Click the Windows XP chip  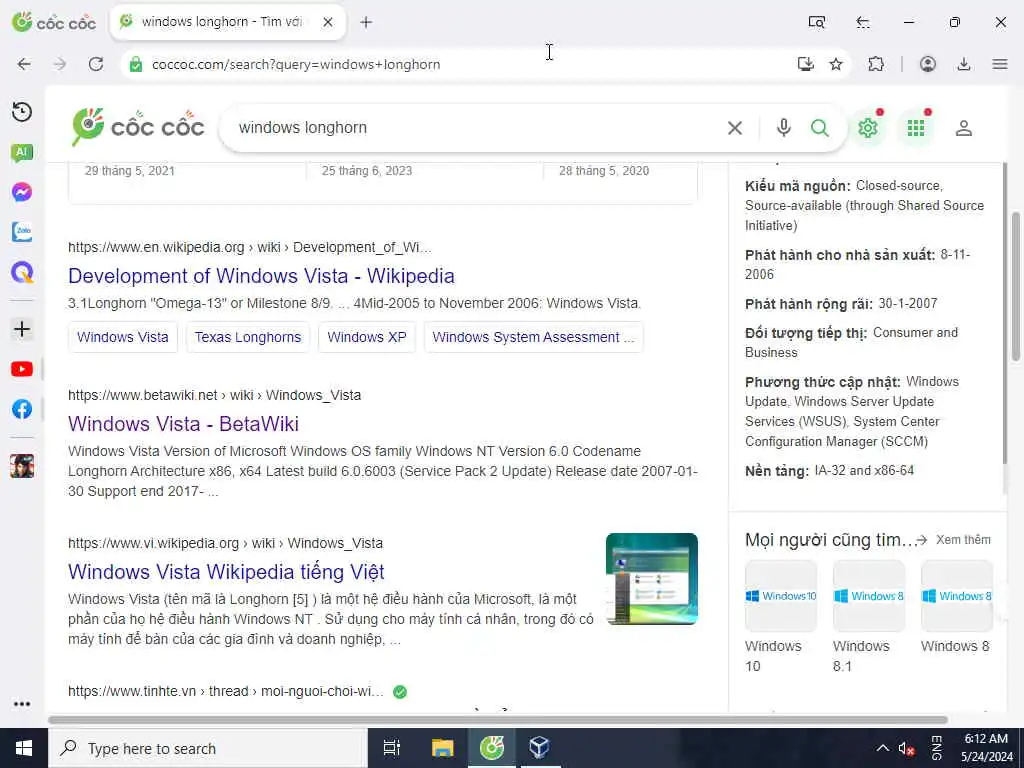pos(366,337)
